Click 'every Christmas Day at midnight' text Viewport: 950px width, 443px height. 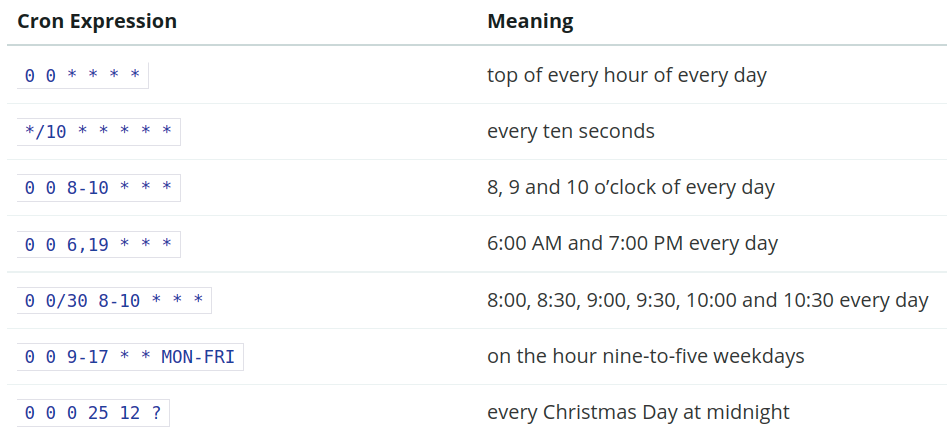click(639, 413)
